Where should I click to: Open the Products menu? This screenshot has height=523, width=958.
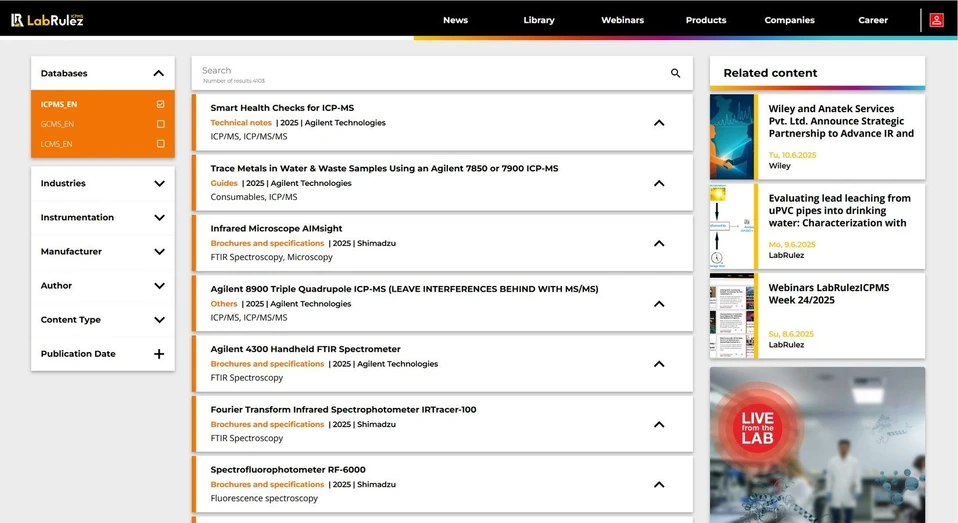click(706, 20)
